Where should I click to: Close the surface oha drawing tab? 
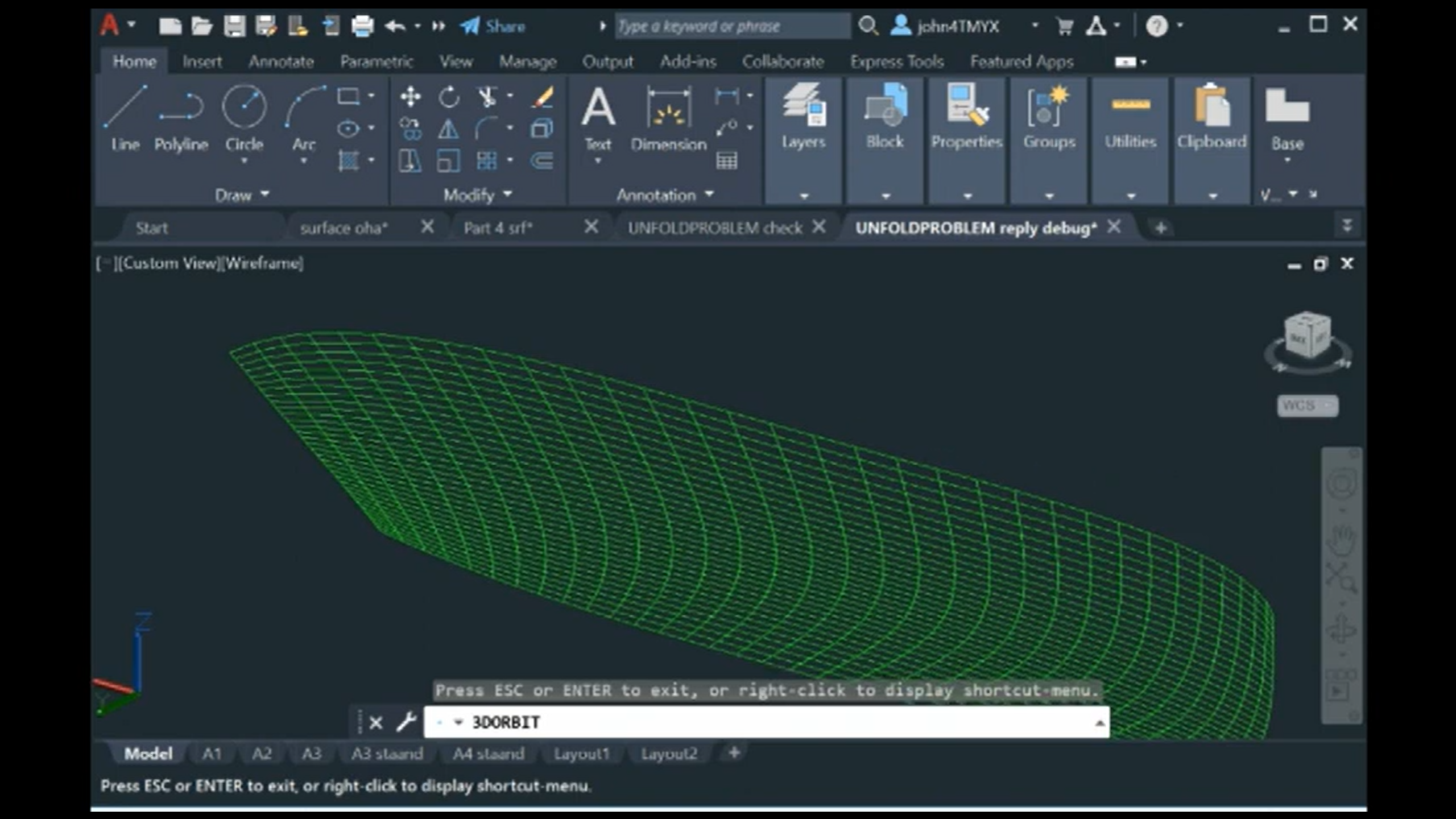tap(428, 227)
